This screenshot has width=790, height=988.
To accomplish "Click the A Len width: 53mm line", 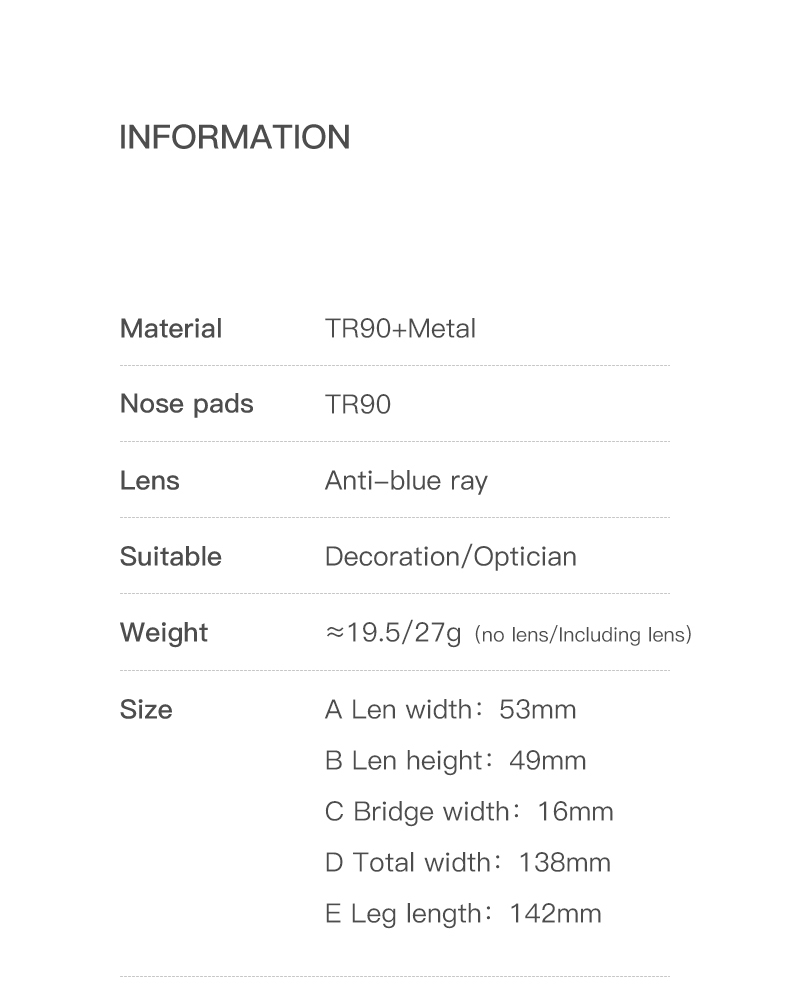I will tap(450, 710).
